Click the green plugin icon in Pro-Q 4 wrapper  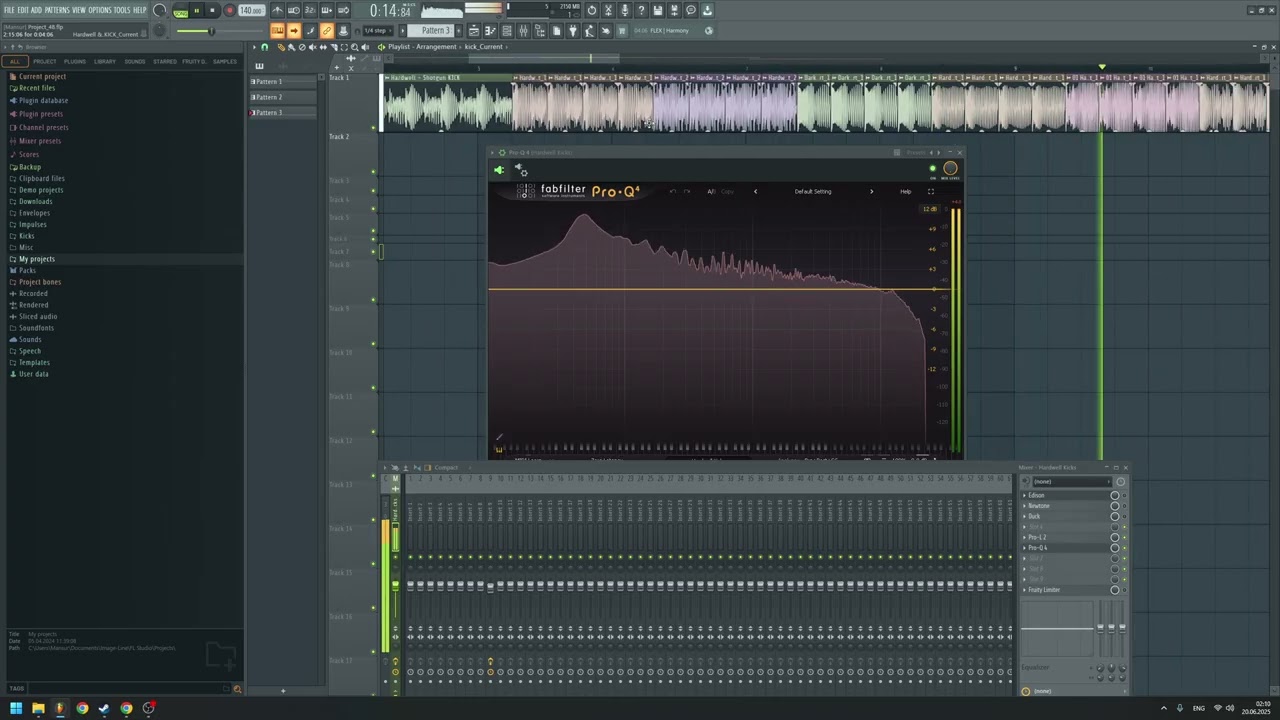tap(499, 170)
